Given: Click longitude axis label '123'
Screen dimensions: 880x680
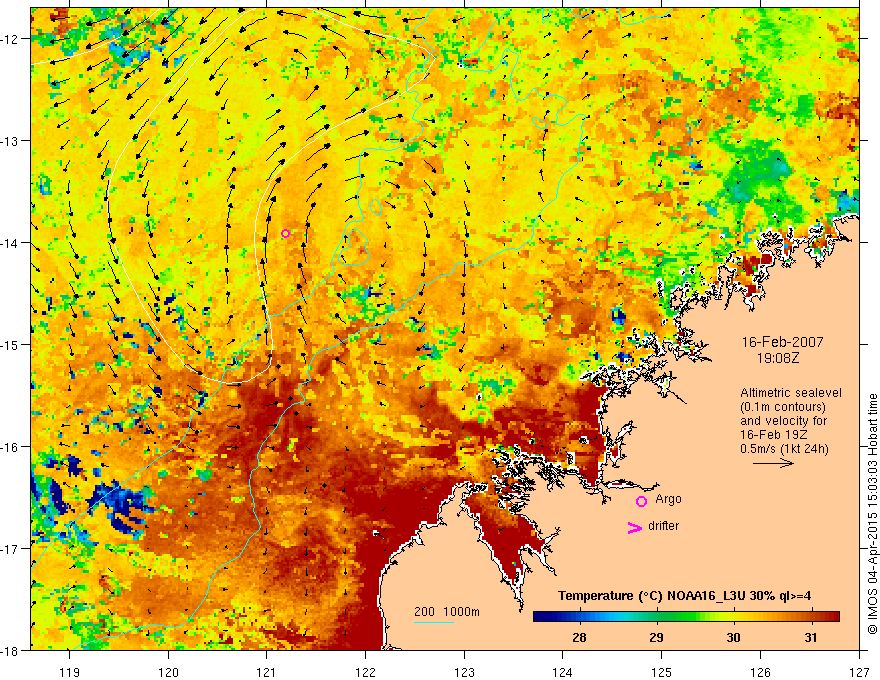Looking at the screenshot, I should (464, 672).
